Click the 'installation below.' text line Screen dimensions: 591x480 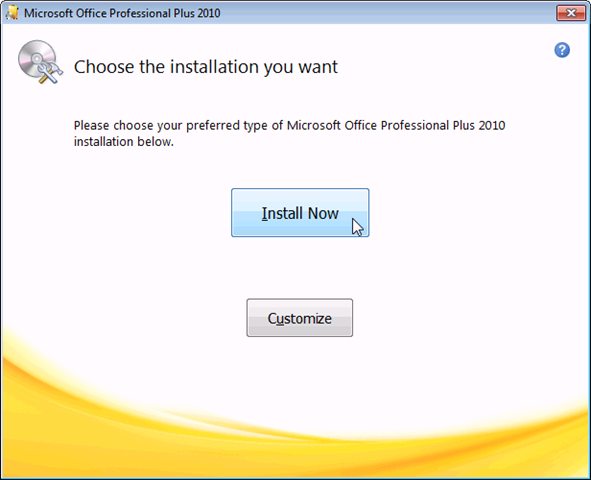pyautogui.click(x=124, y=142)
